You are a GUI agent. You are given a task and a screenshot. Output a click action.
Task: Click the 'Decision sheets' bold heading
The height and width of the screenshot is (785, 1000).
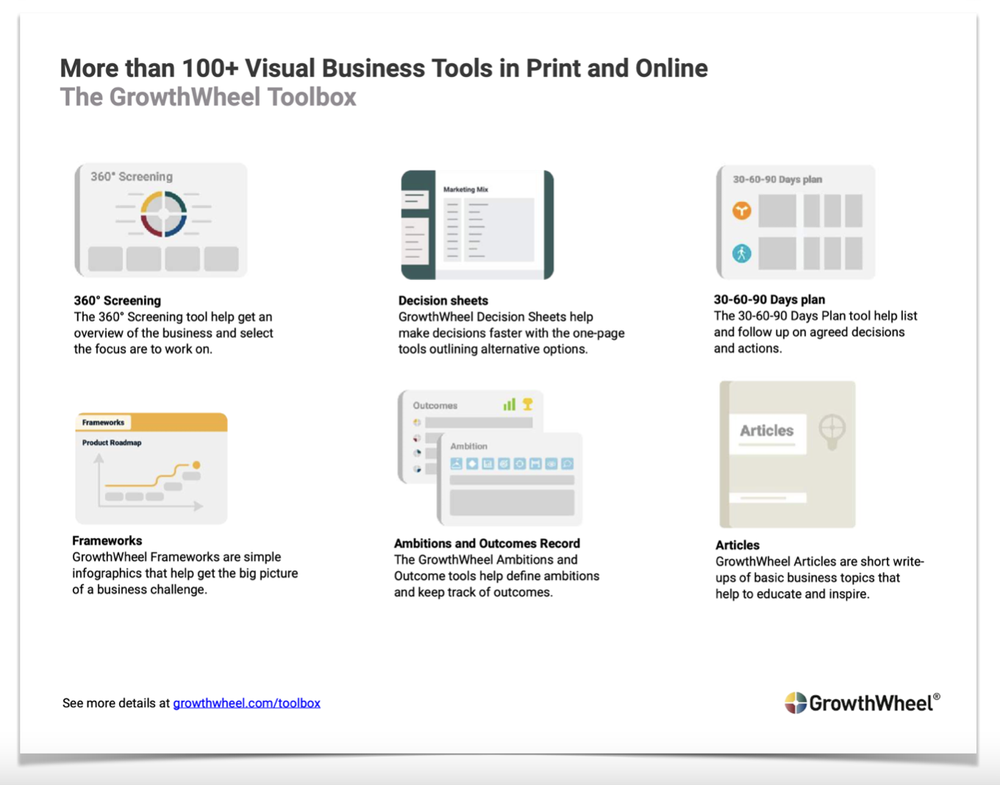click(x=443, y=300)
